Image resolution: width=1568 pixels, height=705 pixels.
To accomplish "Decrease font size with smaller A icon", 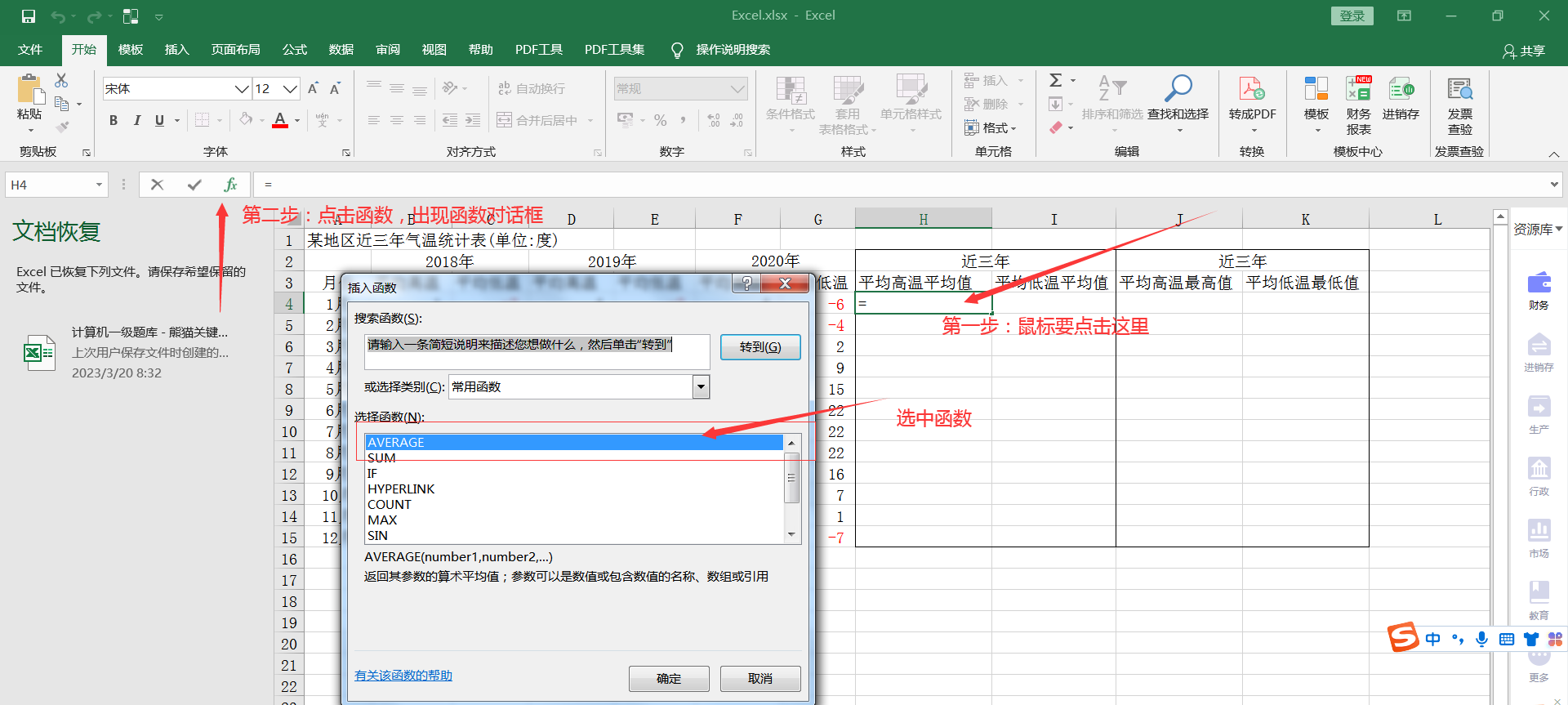I will click(335, 88).
